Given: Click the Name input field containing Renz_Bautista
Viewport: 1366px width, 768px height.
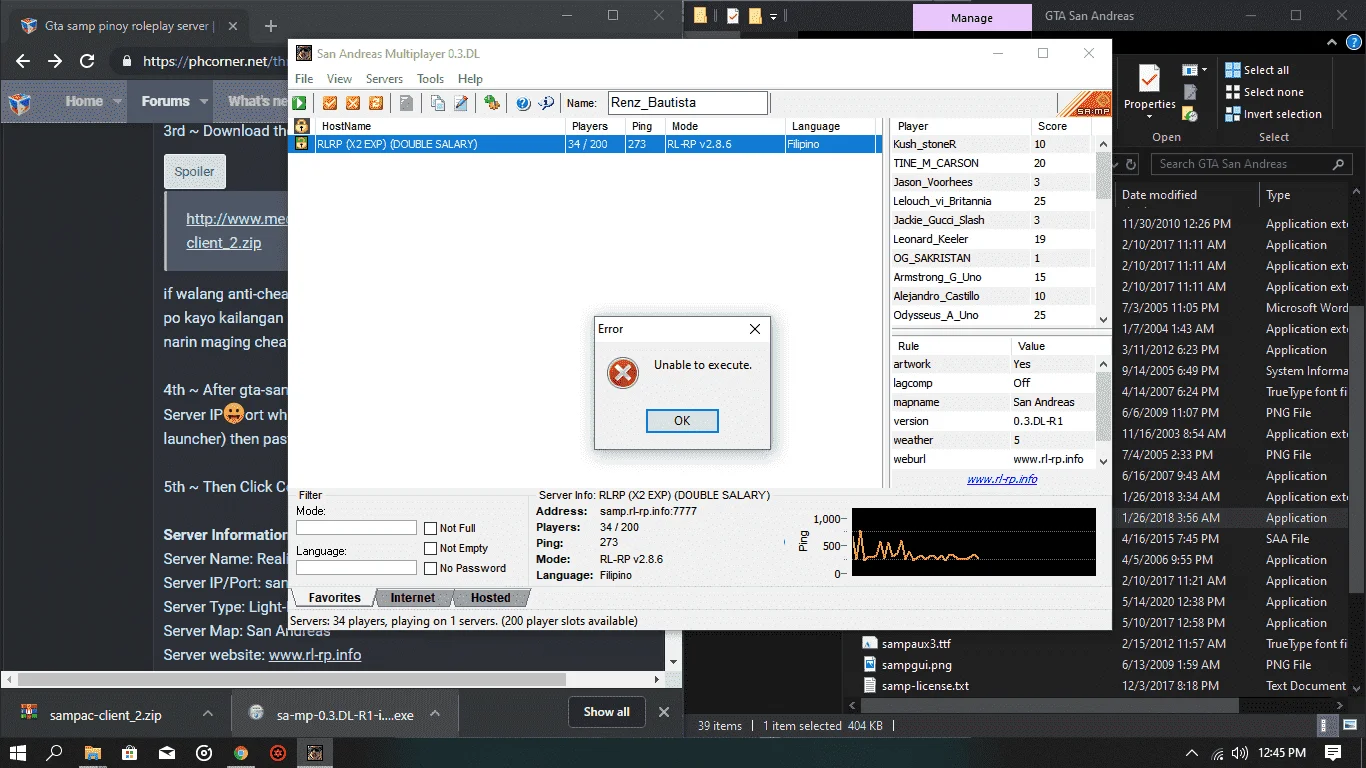Looking at the screenshot, I should tap(687, 102).
